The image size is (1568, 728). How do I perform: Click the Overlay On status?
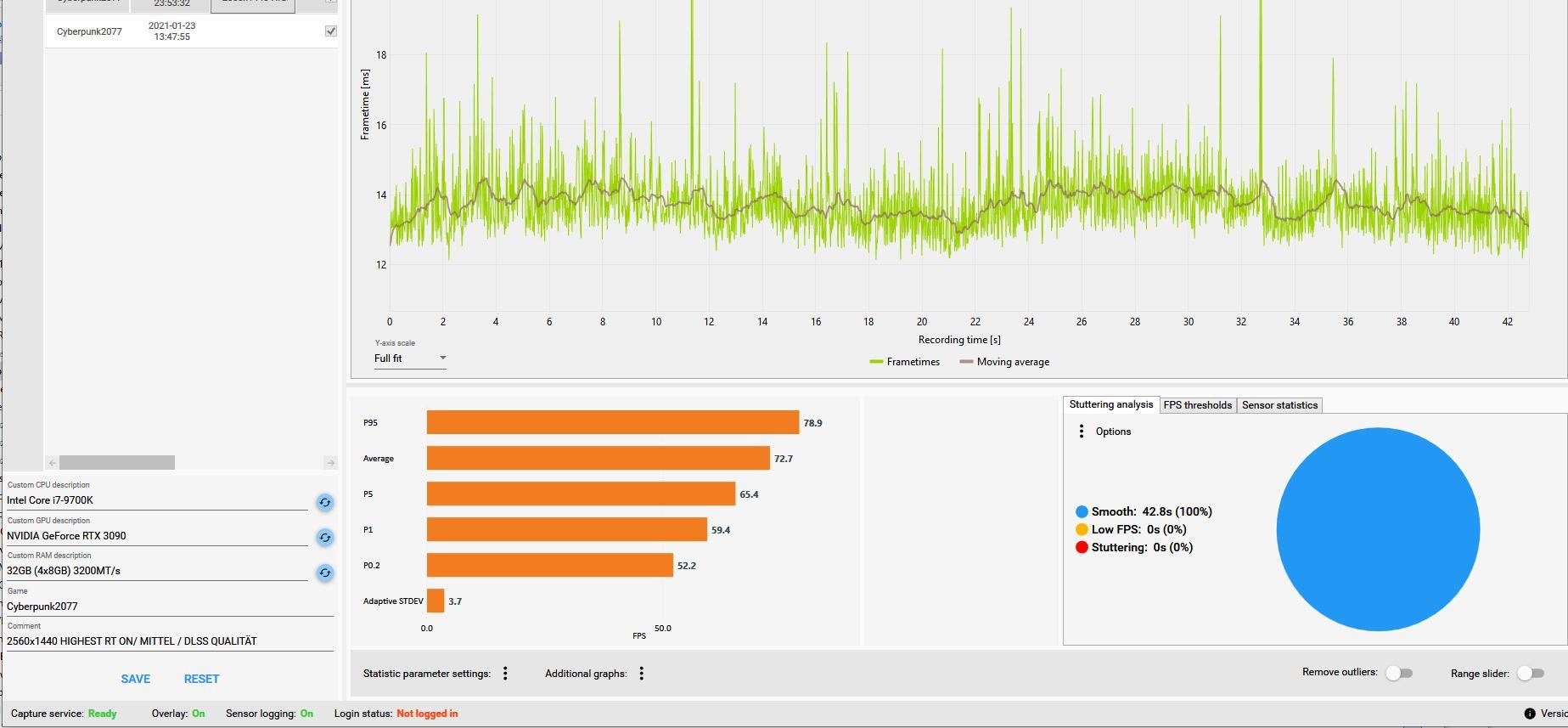click(178, 714)
